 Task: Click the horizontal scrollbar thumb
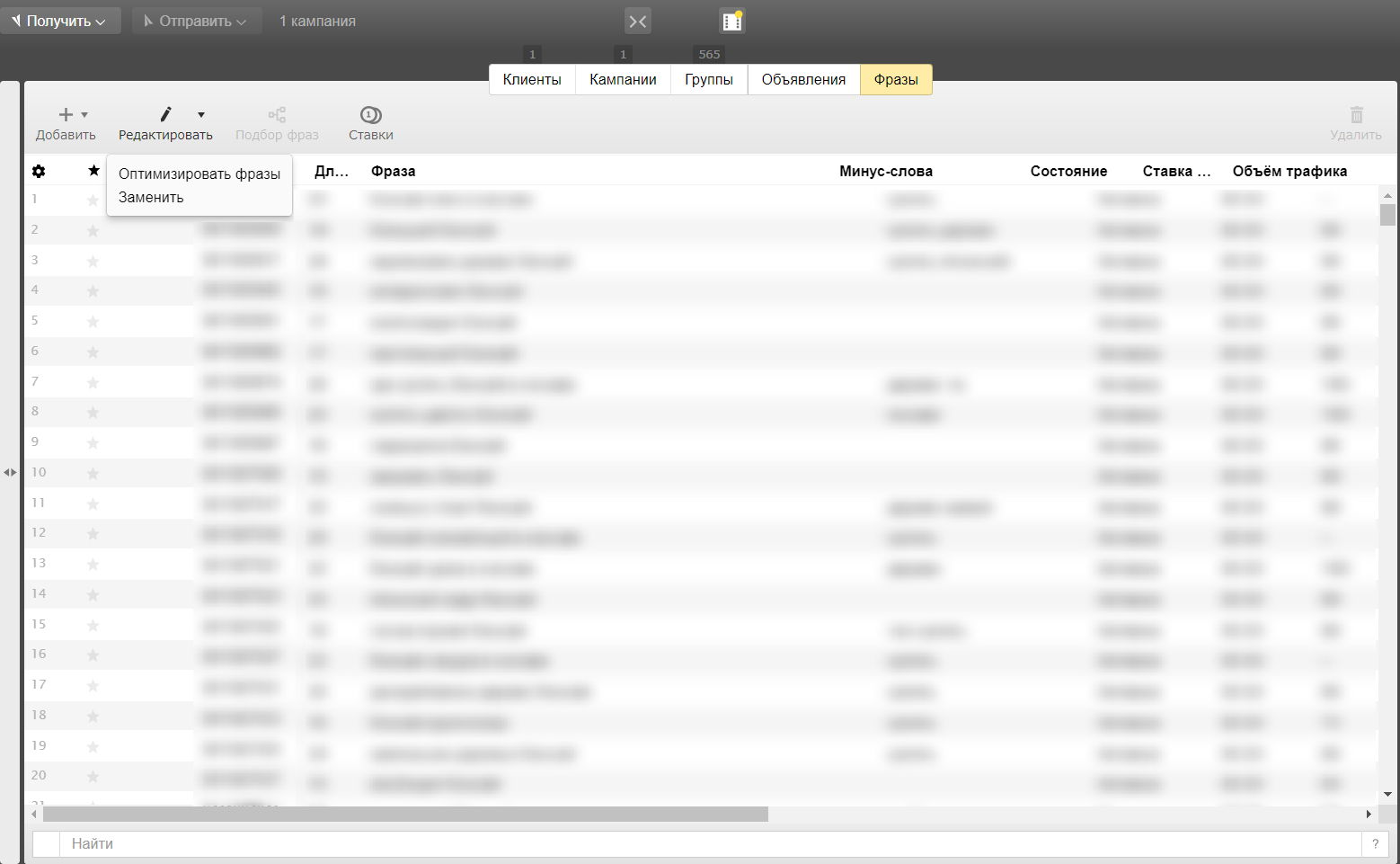404,814
